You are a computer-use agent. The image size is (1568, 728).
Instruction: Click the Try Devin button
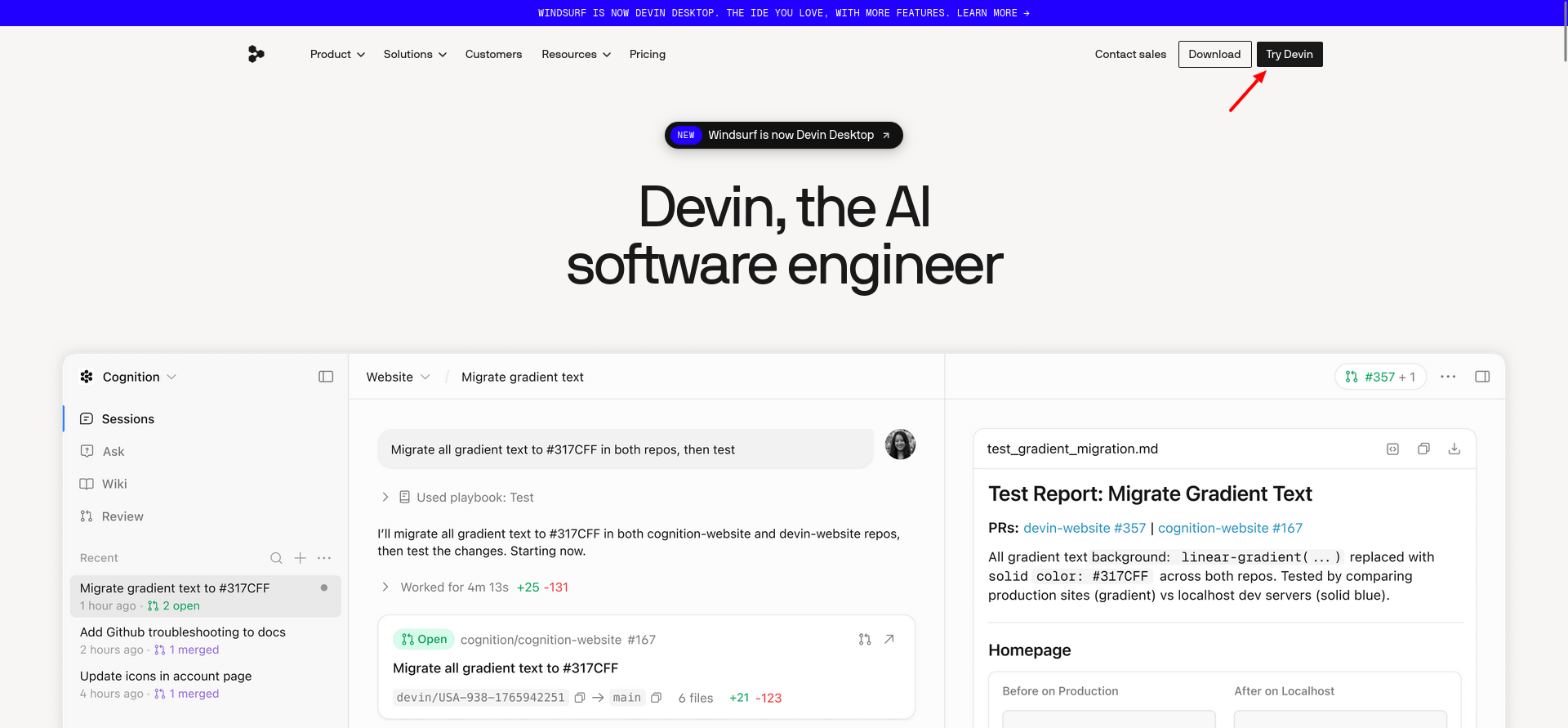[1290, 54]
